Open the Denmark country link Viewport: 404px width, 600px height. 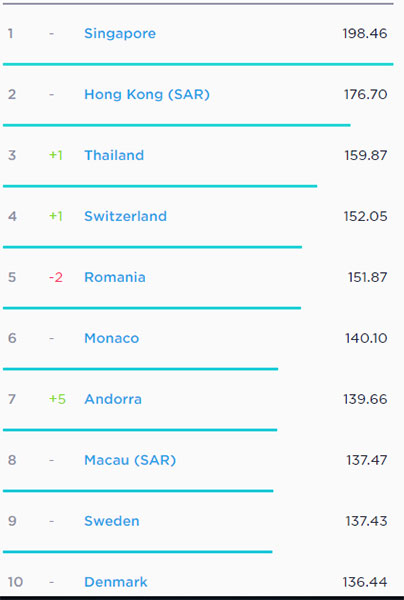click(x=116, y=582)
